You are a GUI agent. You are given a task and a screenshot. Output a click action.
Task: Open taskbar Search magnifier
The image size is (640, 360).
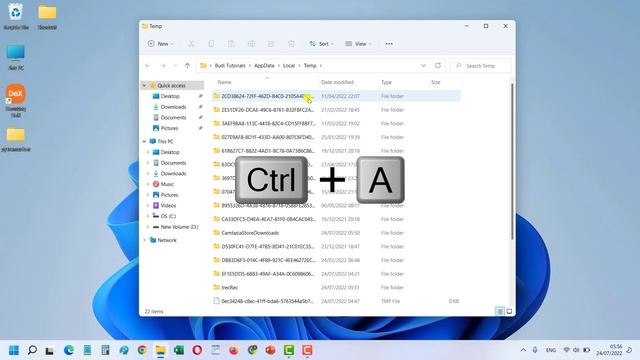[32, 350]
